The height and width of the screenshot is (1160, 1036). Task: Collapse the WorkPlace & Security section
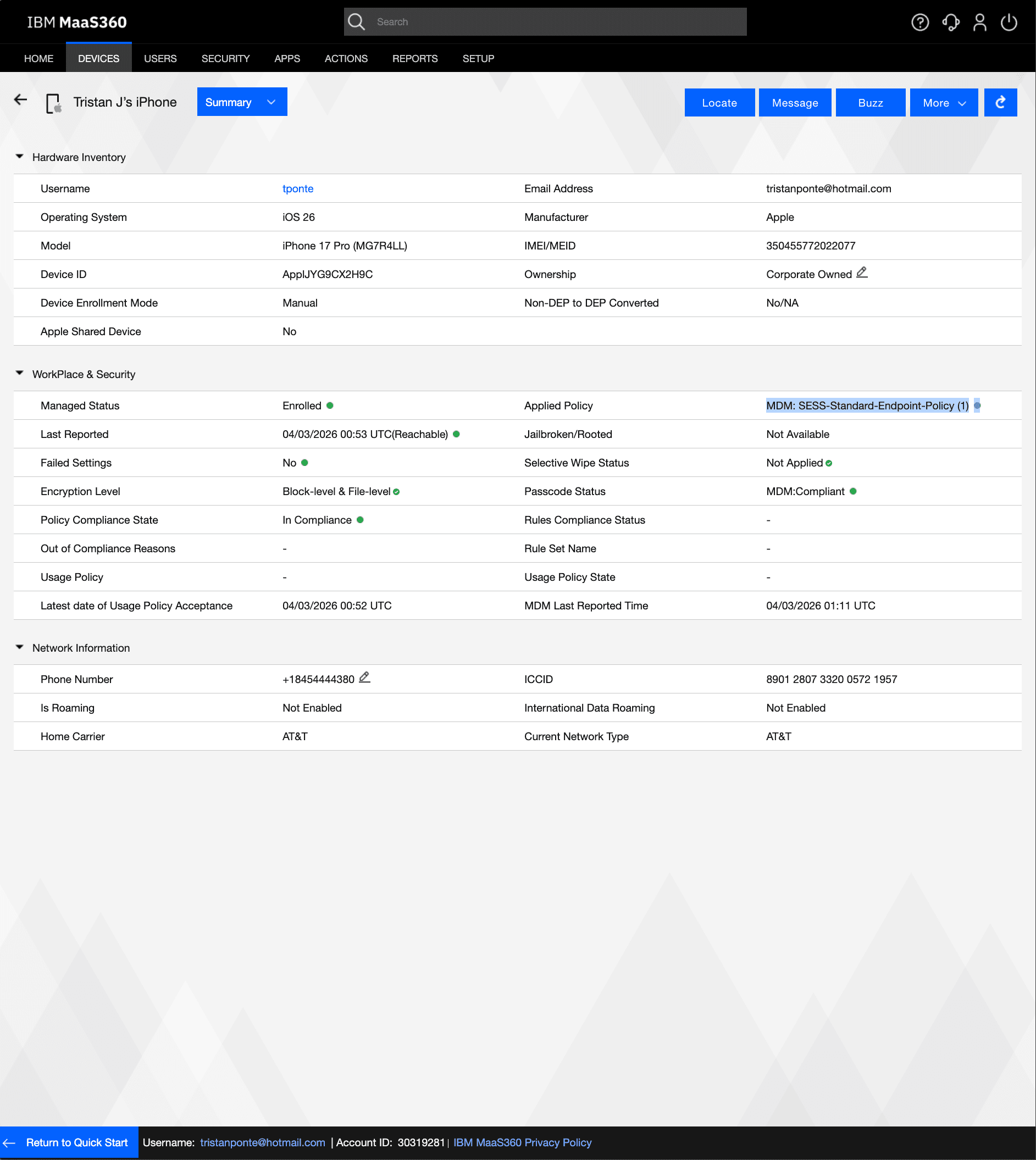[19, 373]
